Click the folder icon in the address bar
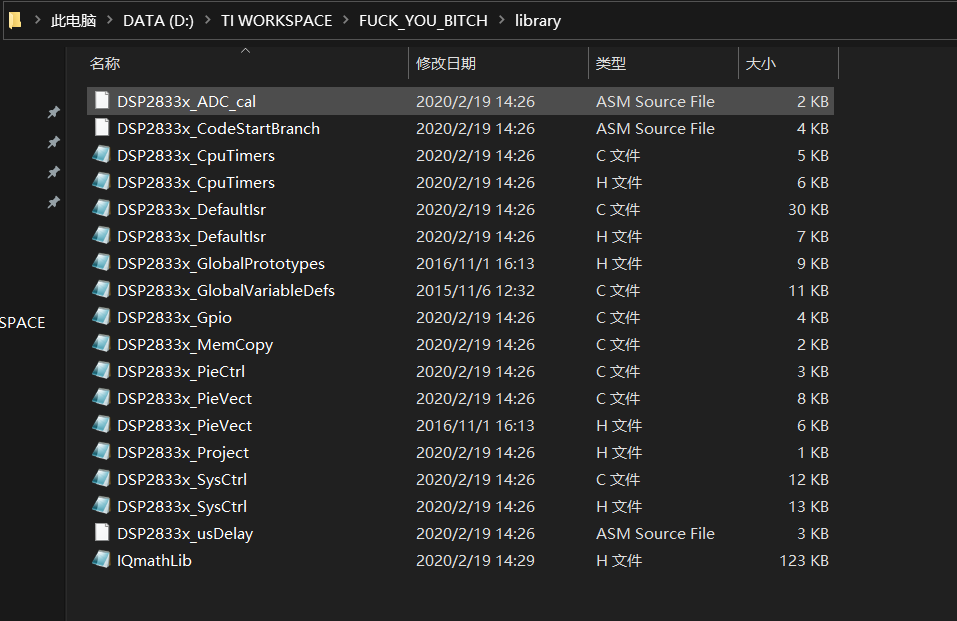 [x=15, y=20]
